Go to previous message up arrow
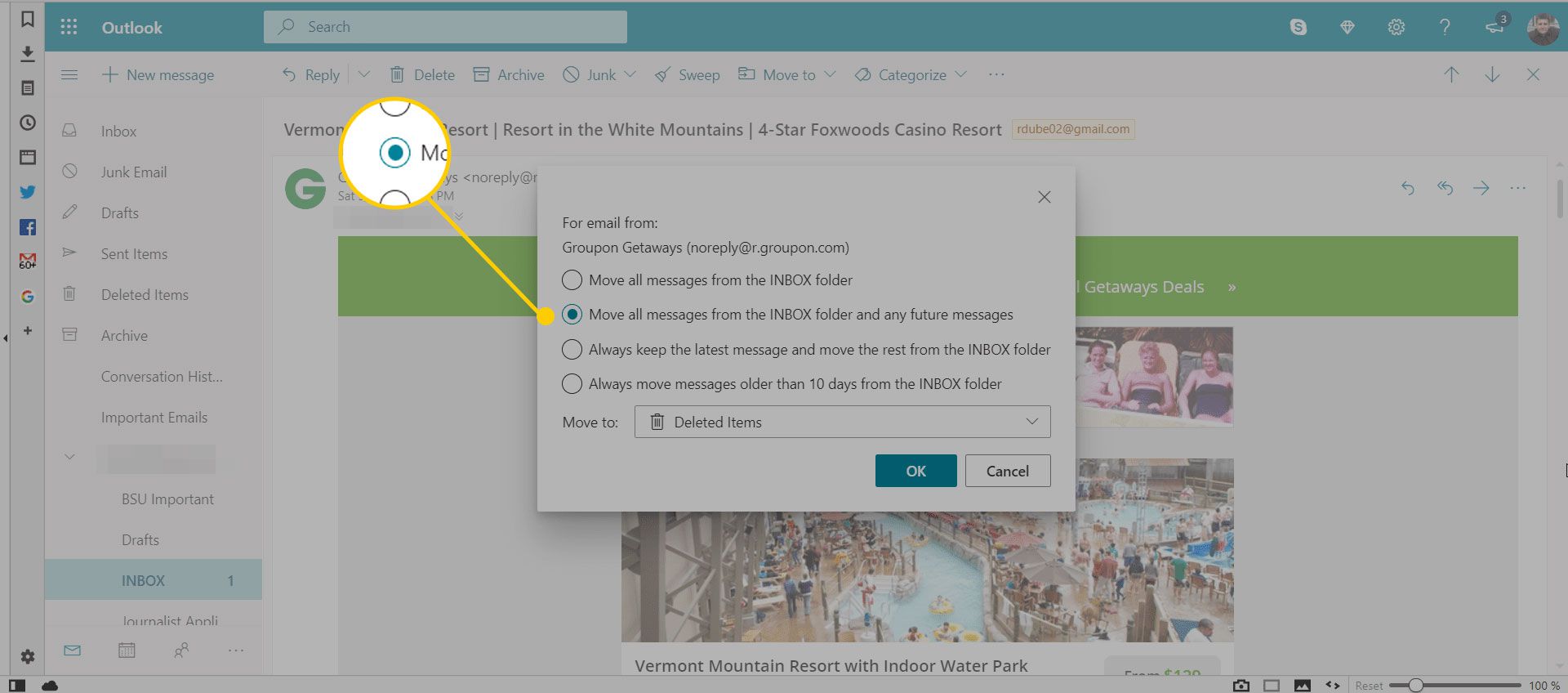1568x693 pixels. tap(1451, 74)
